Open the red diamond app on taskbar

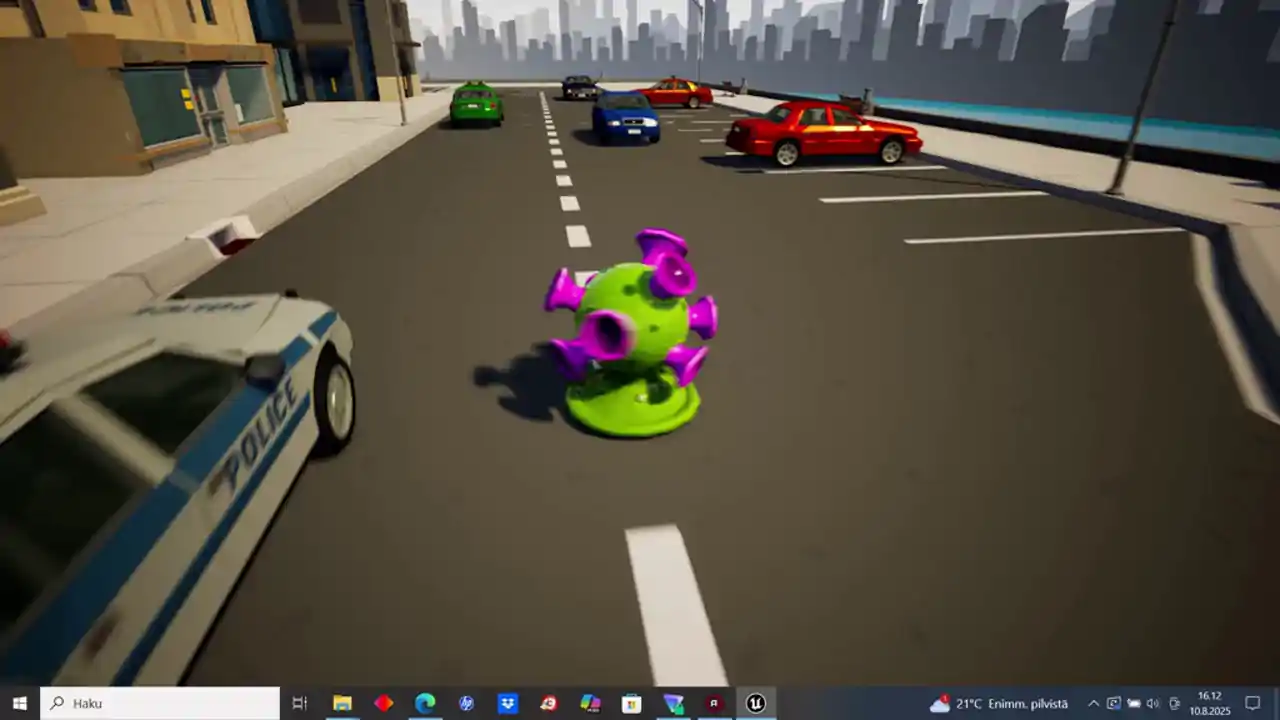(384, 703)
